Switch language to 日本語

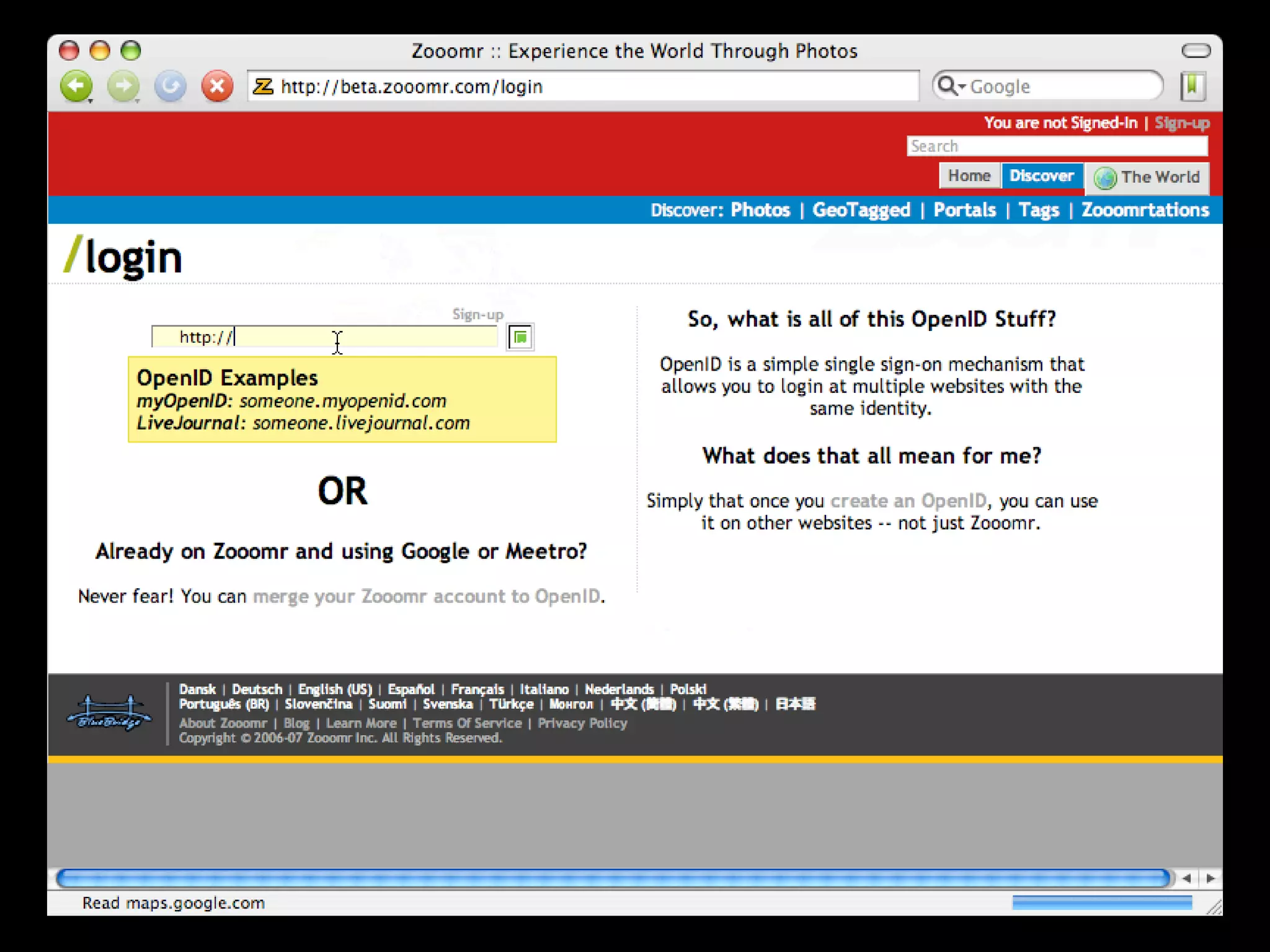coord(795,704)
